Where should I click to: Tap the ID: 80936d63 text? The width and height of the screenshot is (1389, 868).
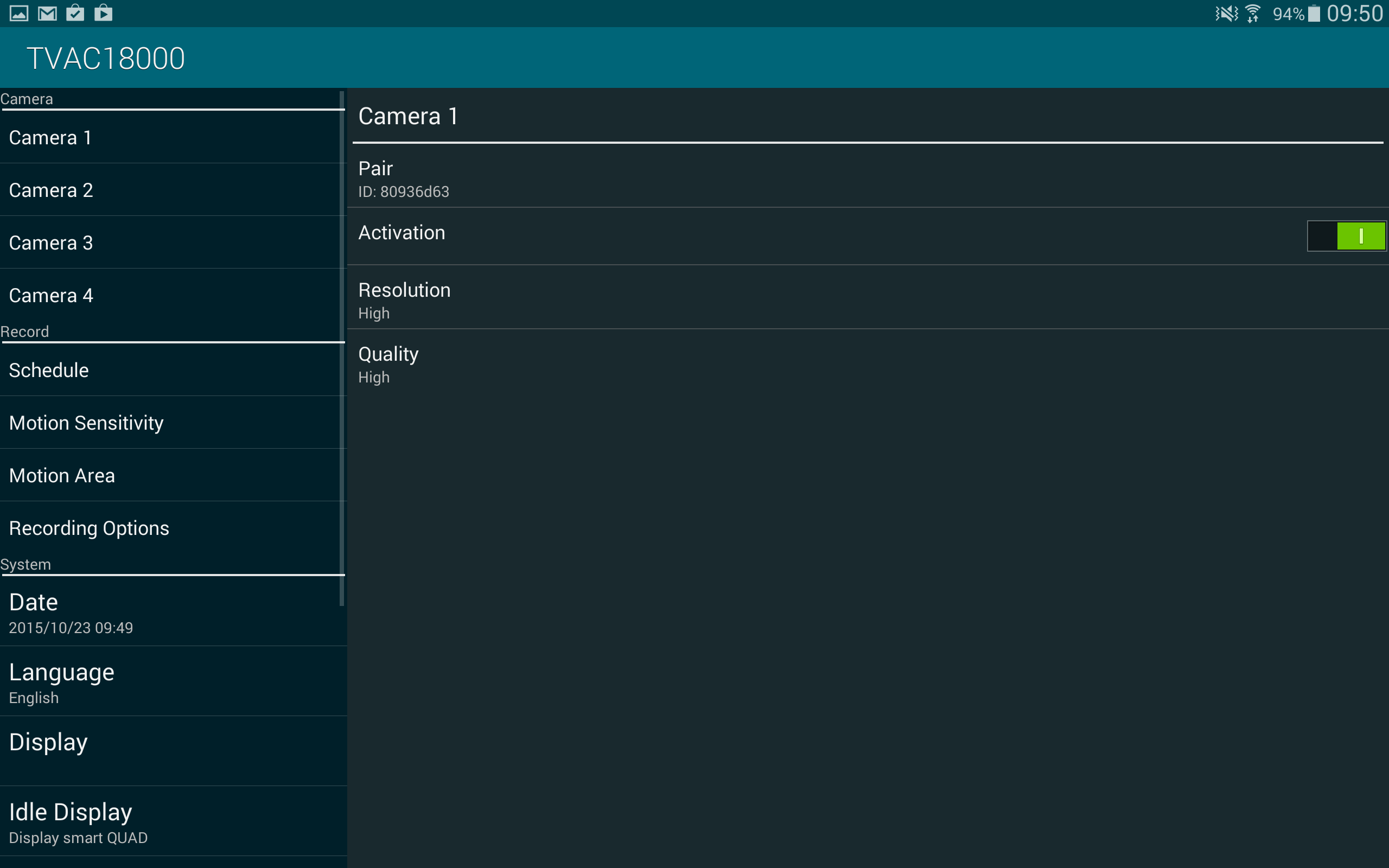coord(404,192)
